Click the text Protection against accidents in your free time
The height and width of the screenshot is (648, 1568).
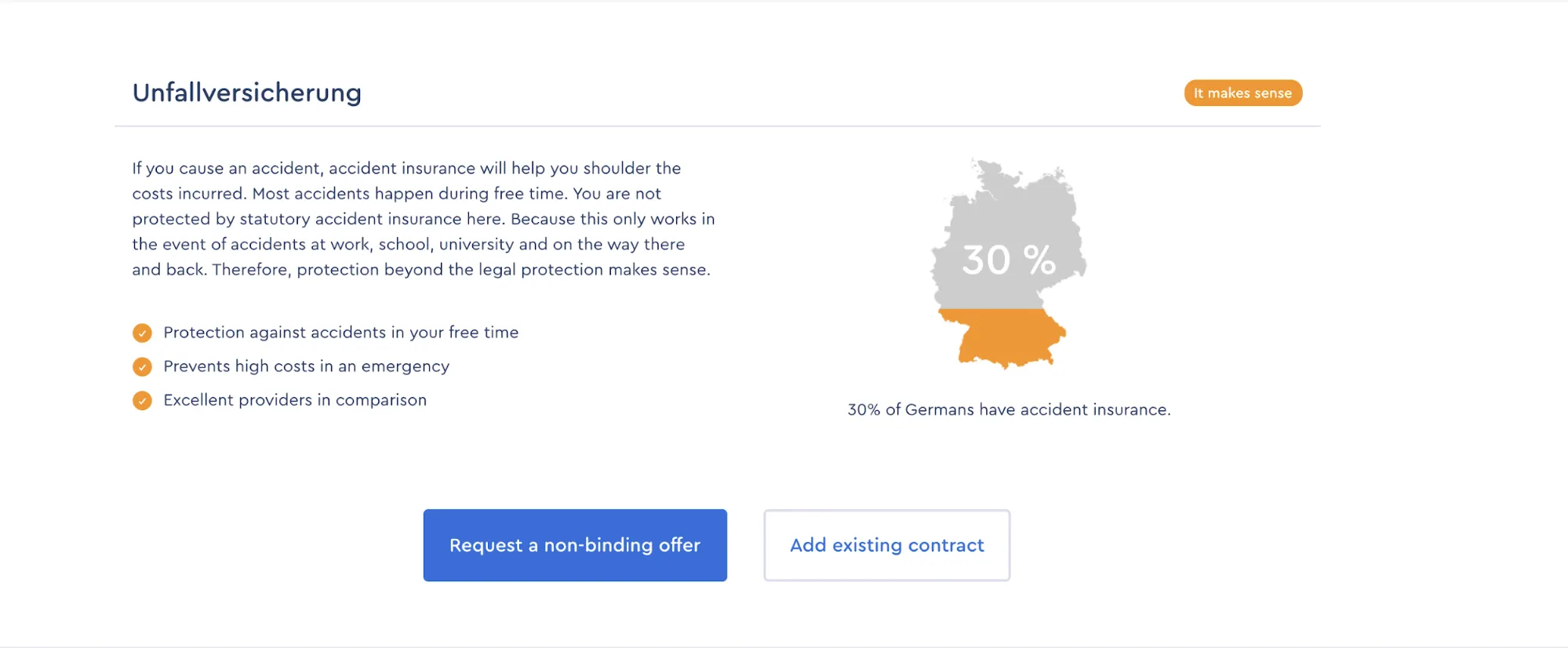340,333
